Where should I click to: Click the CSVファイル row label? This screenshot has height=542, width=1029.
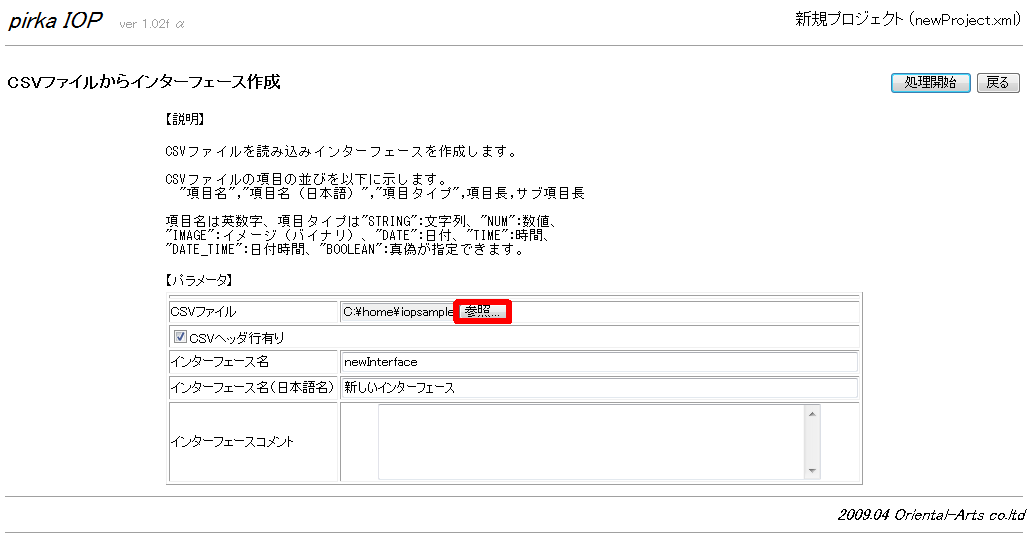204,312
